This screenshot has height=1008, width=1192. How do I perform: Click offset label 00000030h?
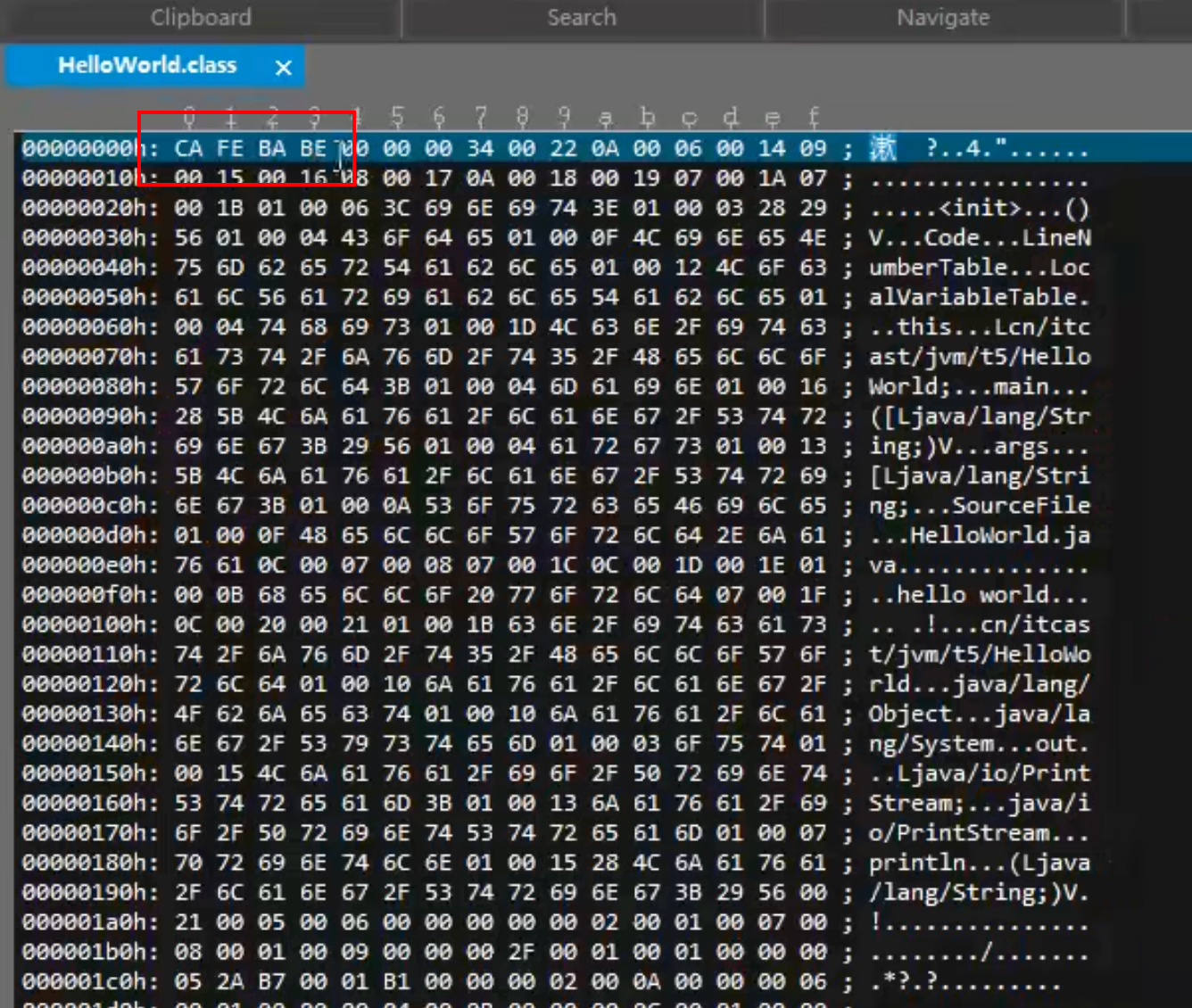click(90, 237)
